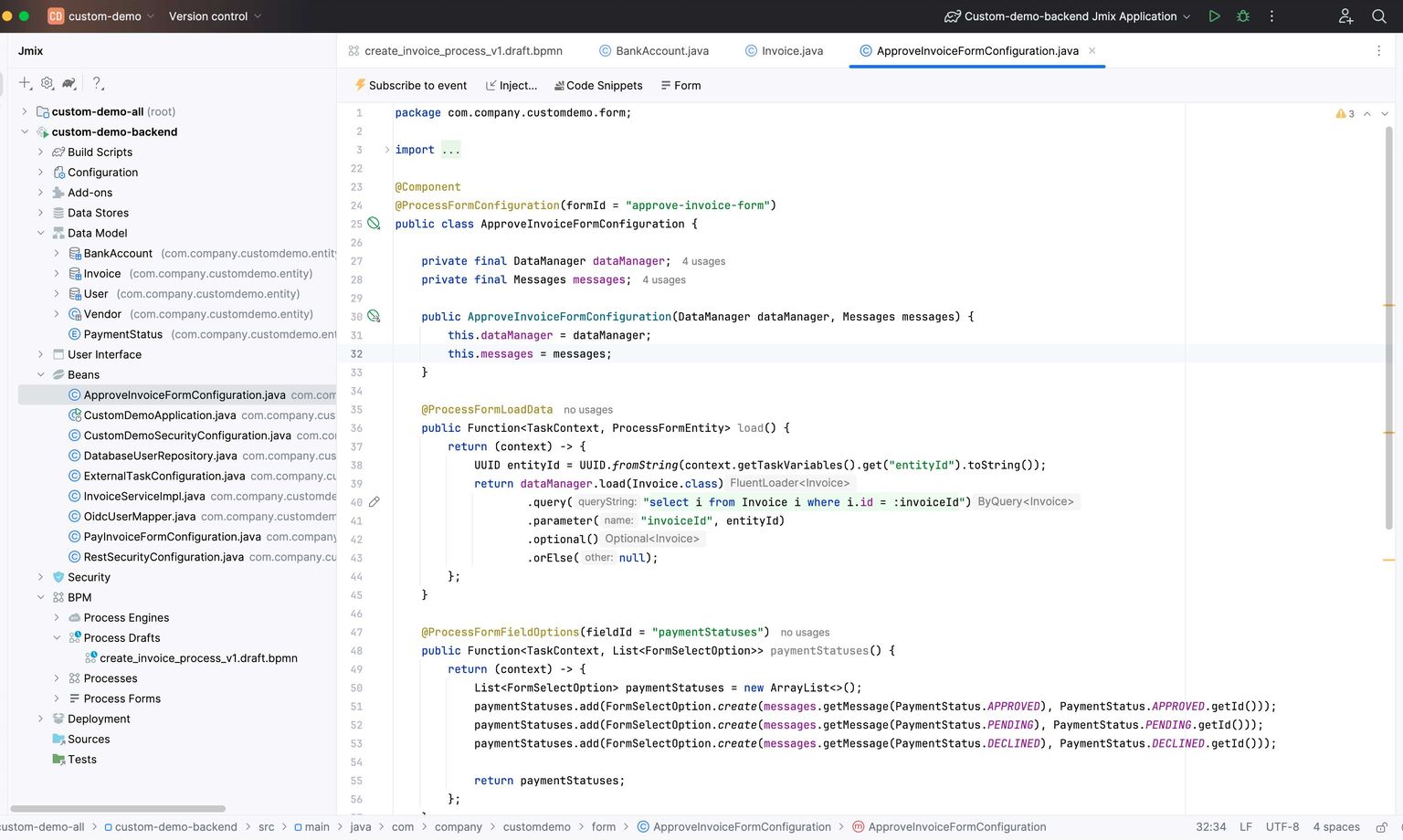1403x840 pixels.
Task: Open InvoiceServiceImpl.java in Beans
Action: [x=143, y=496]
